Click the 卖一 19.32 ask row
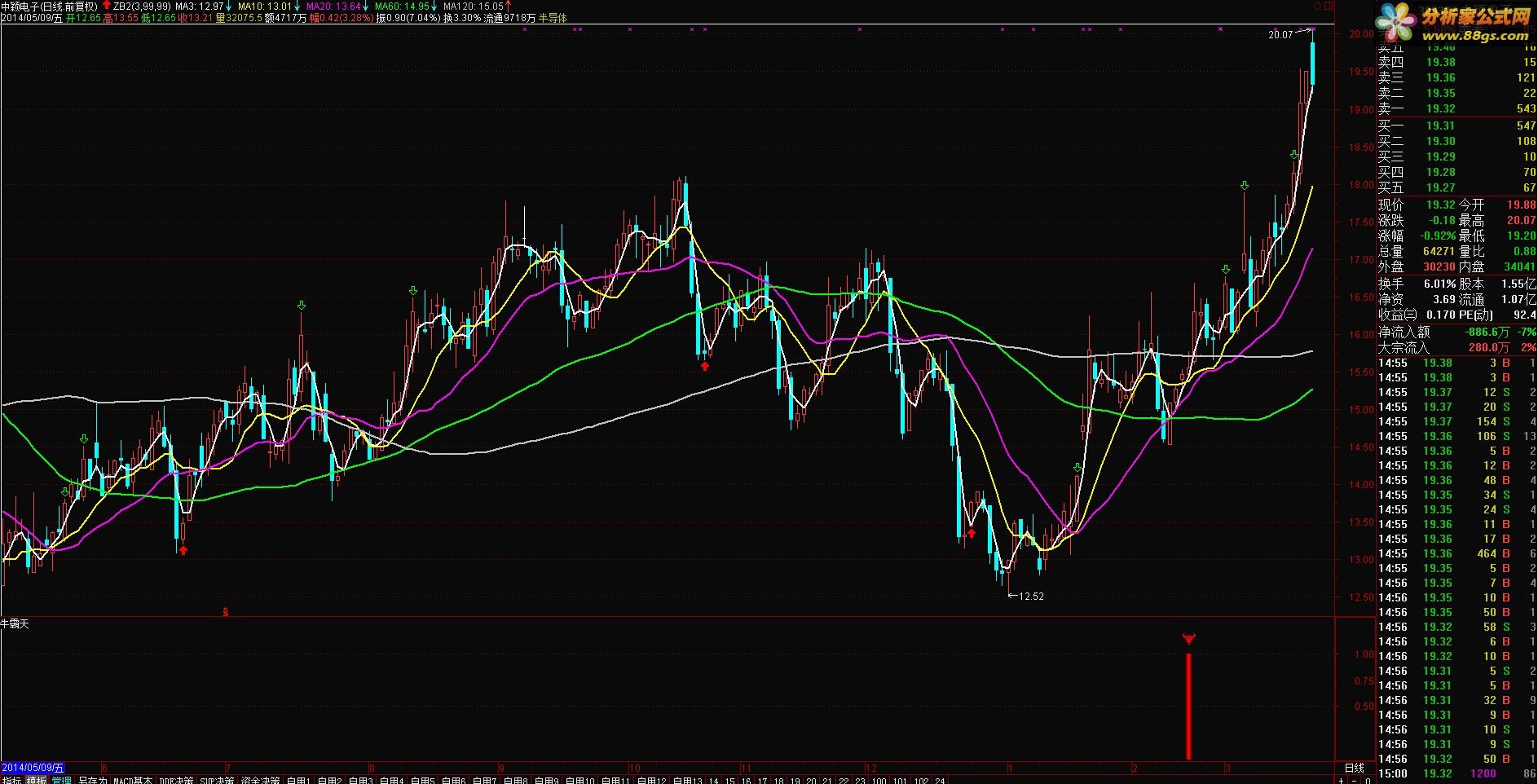 [x=1456, y=108]
